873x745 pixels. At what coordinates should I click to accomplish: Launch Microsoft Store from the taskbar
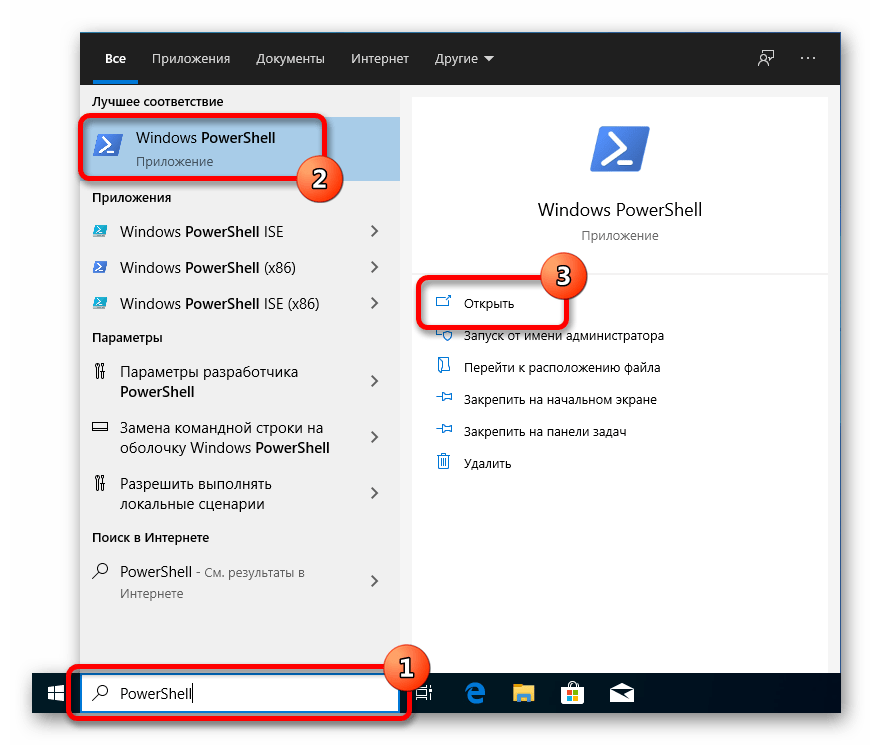pyautogui.click(x=572, y=692)
